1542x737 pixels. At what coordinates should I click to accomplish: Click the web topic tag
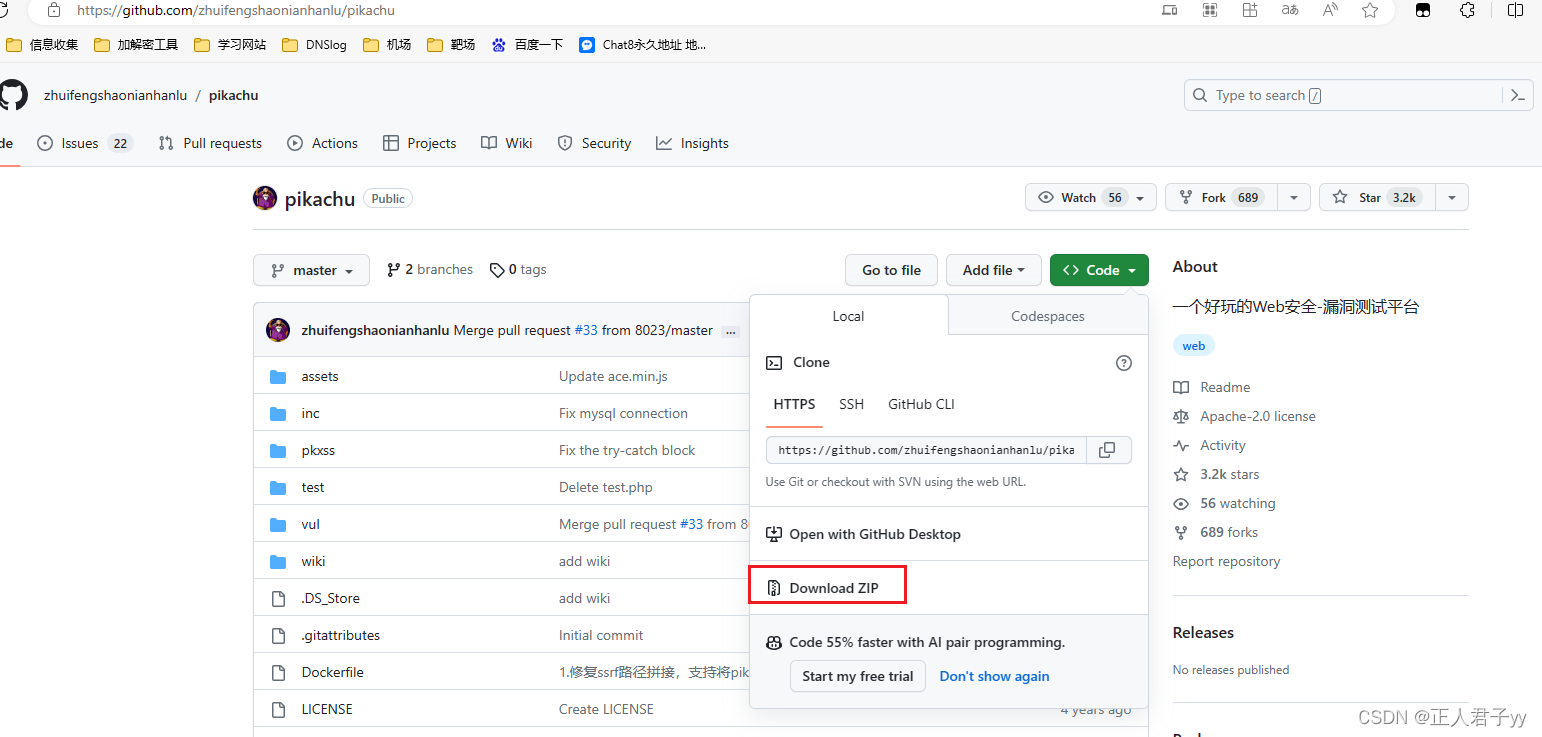(1194, 346)
